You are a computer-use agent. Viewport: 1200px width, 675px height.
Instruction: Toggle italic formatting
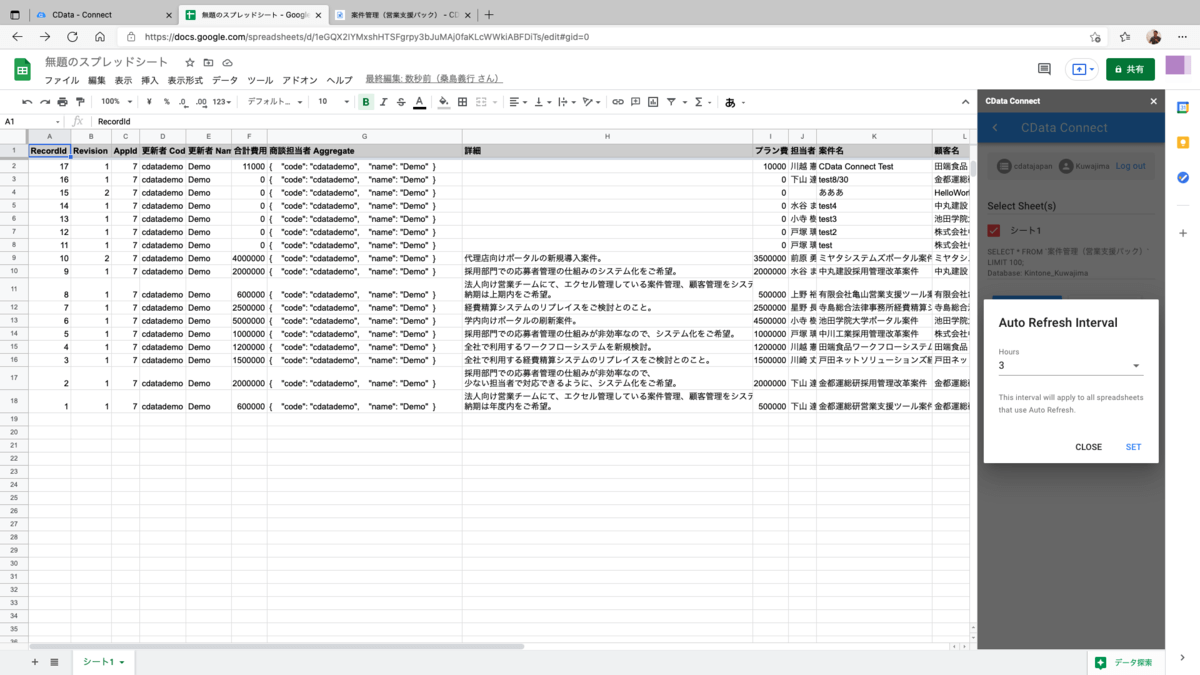pos(383,102)
